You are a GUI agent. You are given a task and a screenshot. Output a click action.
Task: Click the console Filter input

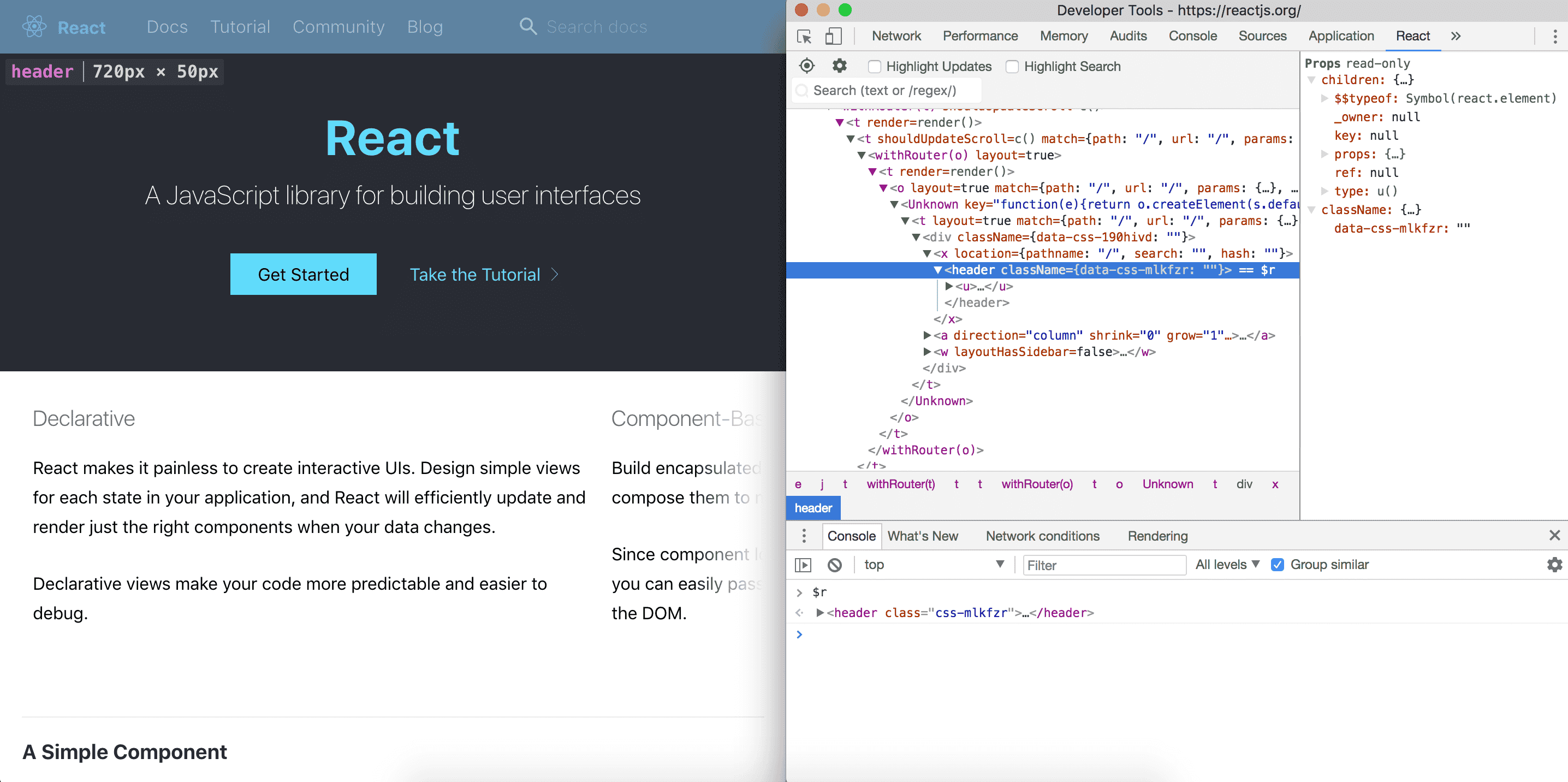(1104, 565)
